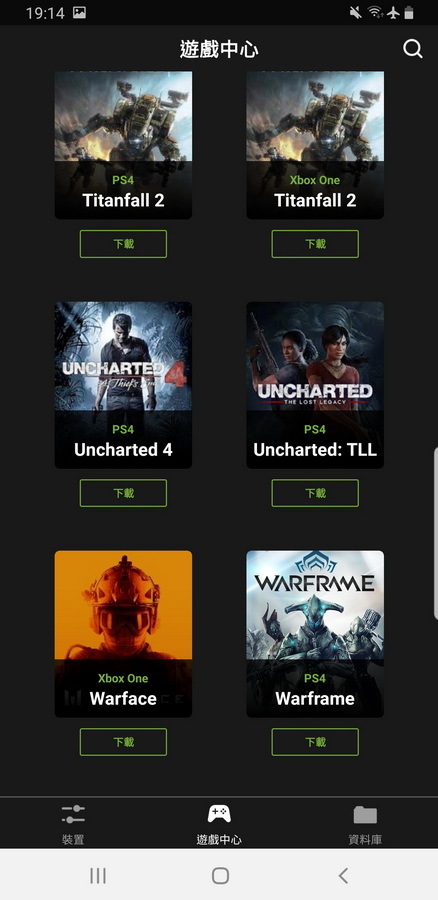
Task: Click 下載 under Uncharted 4
Action: click(x=123, y=493)
